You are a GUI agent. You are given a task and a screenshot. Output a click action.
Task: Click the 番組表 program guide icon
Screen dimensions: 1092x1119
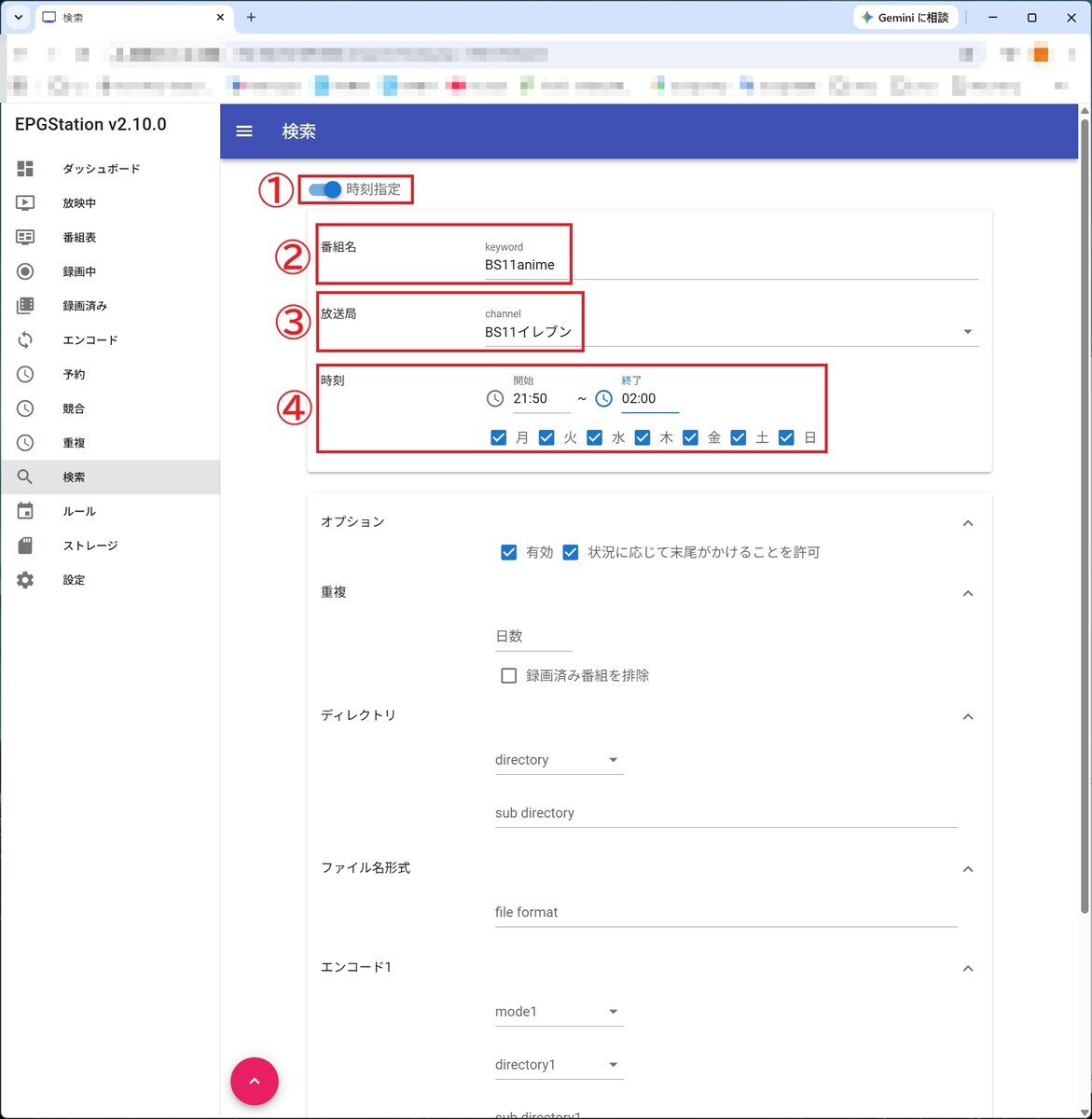[x=25, y=238]
